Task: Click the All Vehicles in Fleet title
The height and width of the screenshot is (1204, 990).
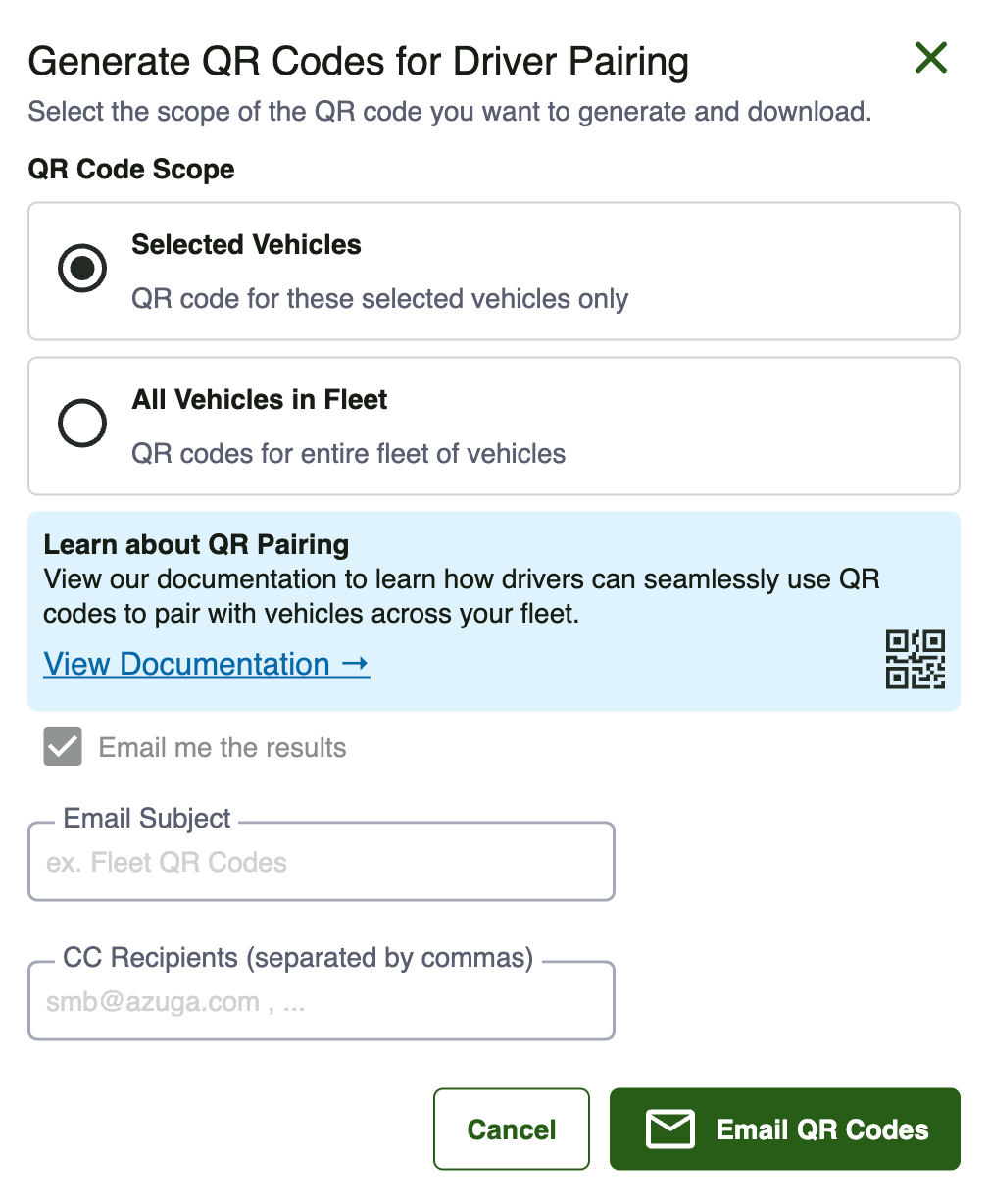Action: point(260,400)
